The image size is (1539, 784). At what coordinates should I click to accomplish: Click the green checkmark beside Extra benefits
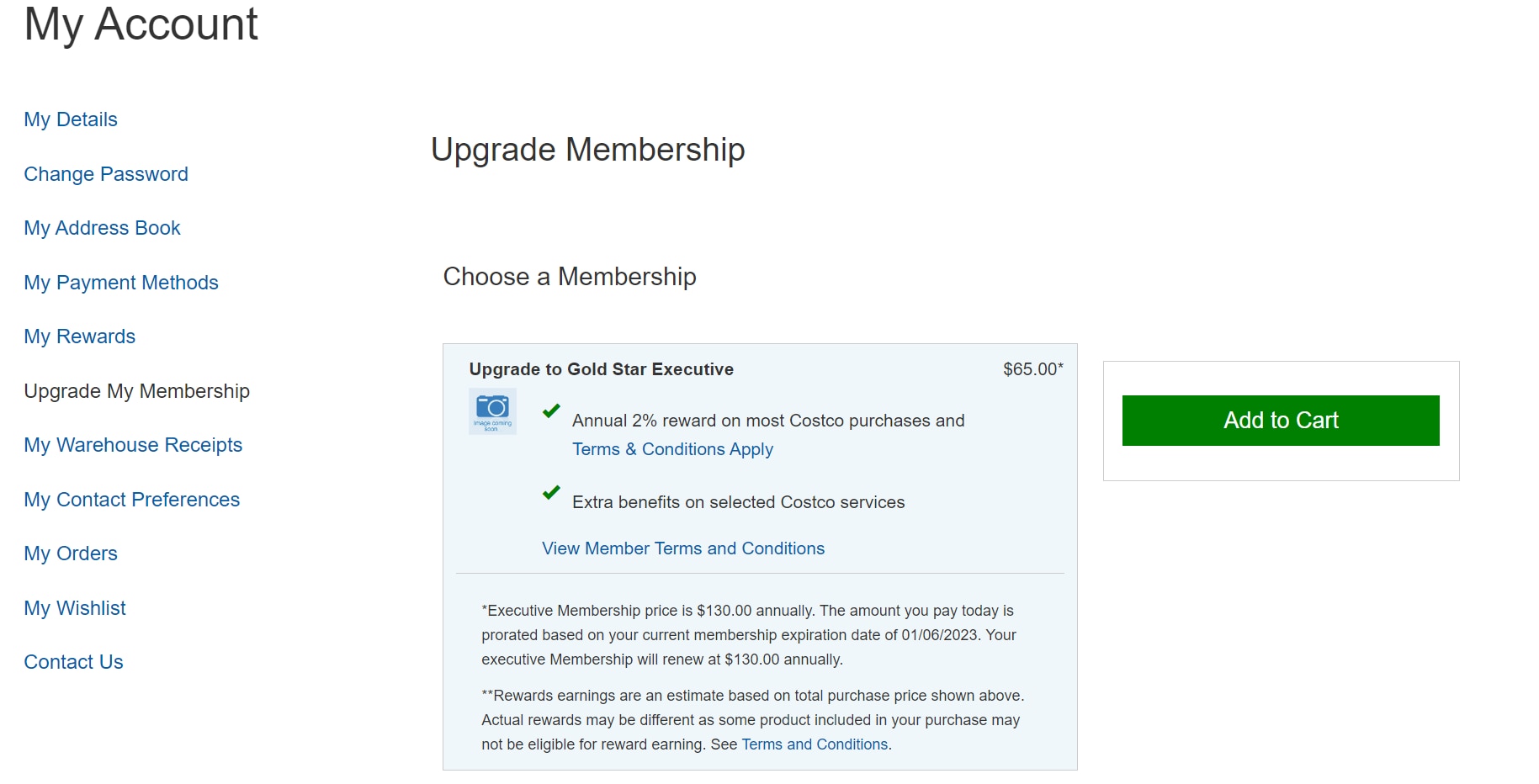(551, 492)
